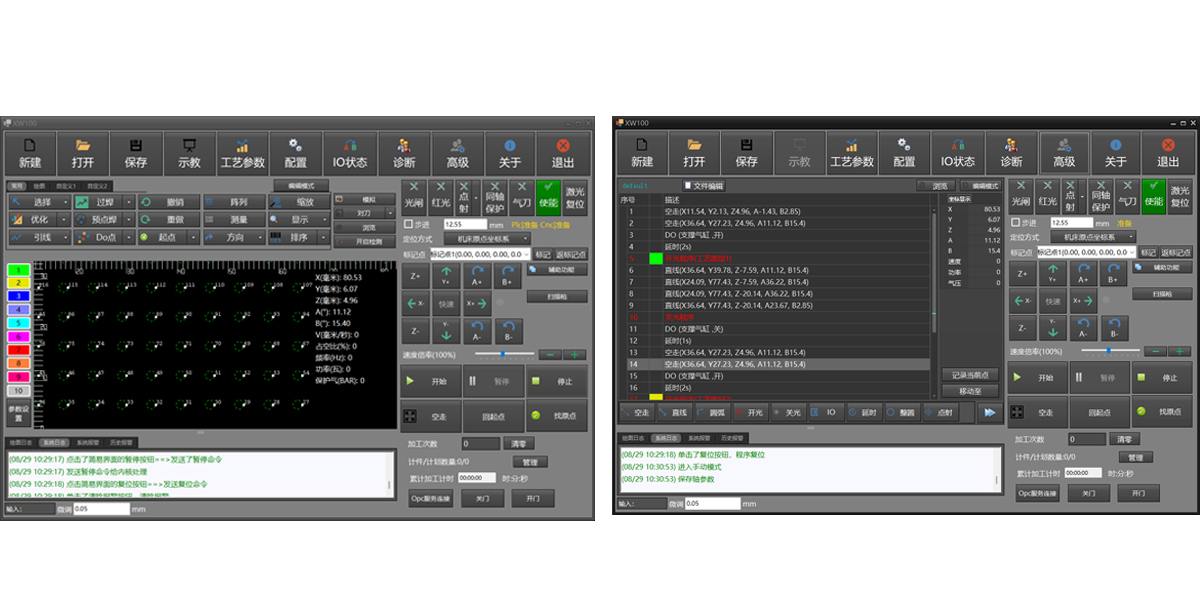Click Opc服务连接 in the right window
Viewport: 1200px width, 600px height.
(1037, 493)
